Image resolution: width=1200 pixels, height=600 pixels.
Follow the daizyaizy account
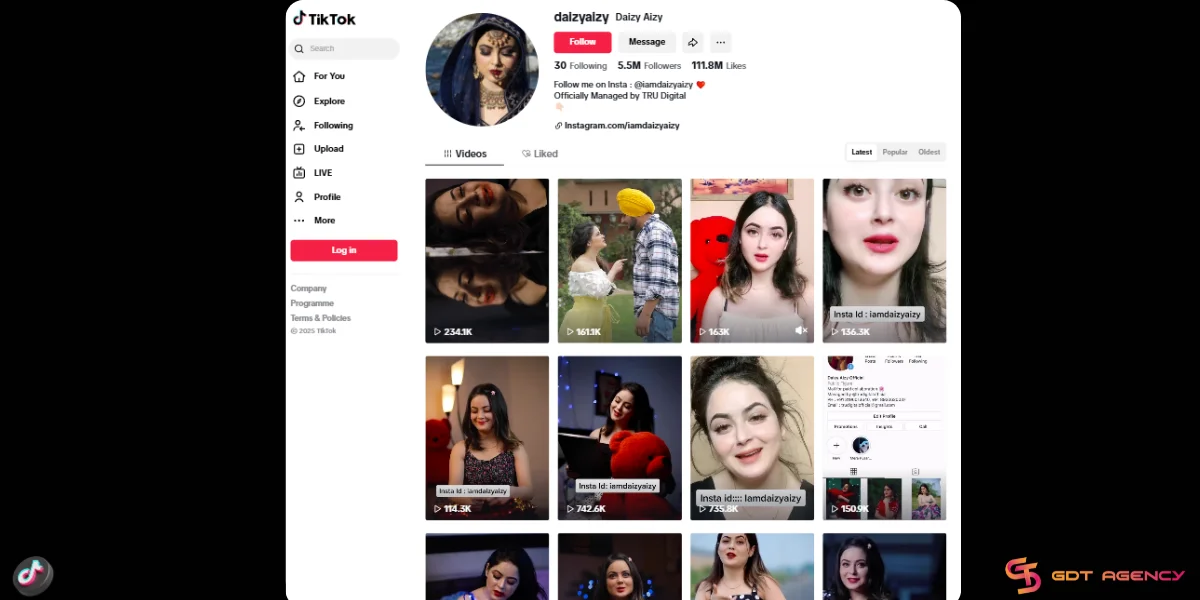coord(583,42)
